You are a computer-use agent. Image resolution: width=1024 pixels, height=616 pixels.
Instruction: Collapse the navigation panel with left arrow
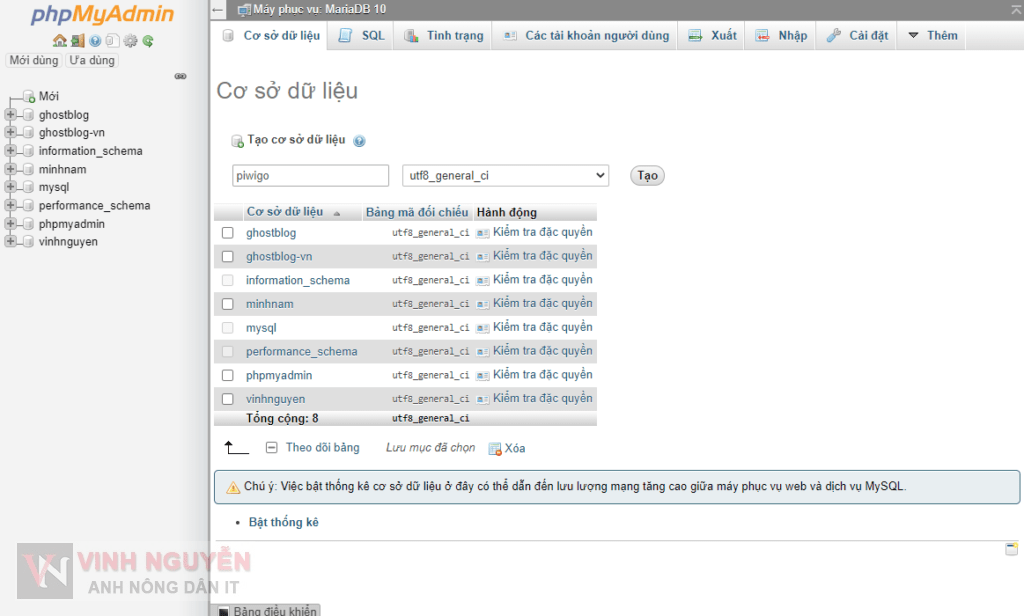(218, 10)
